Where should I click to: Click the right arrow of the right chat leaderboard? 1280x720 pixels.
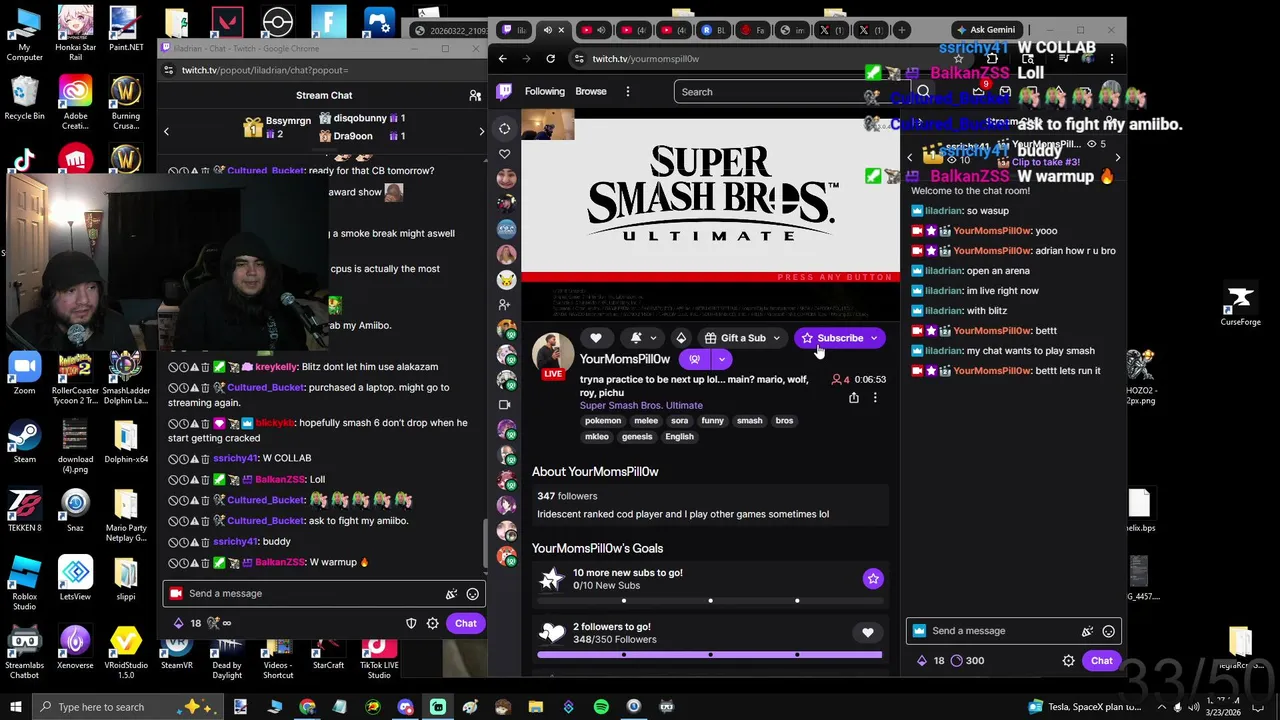pyautogui.click(x=1117, y=158)
